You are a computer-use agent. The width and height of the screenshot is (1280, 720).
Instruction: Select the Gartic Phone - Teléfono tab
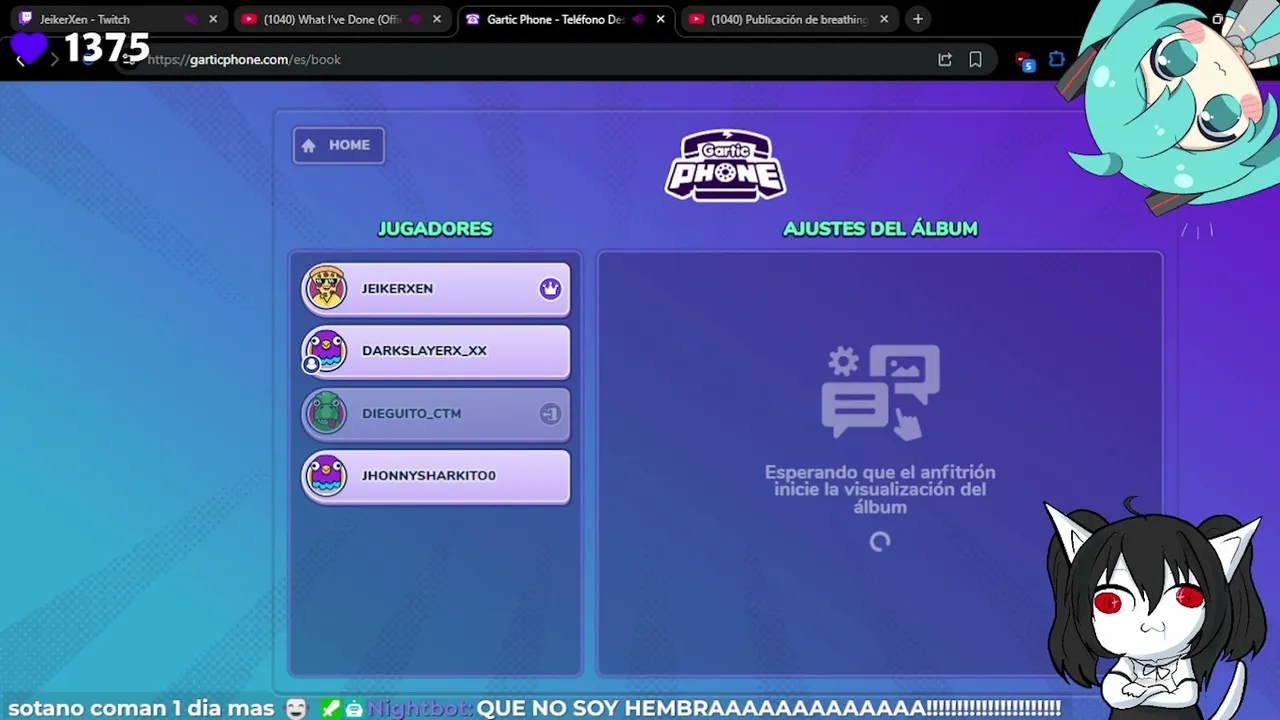(566, 19)
